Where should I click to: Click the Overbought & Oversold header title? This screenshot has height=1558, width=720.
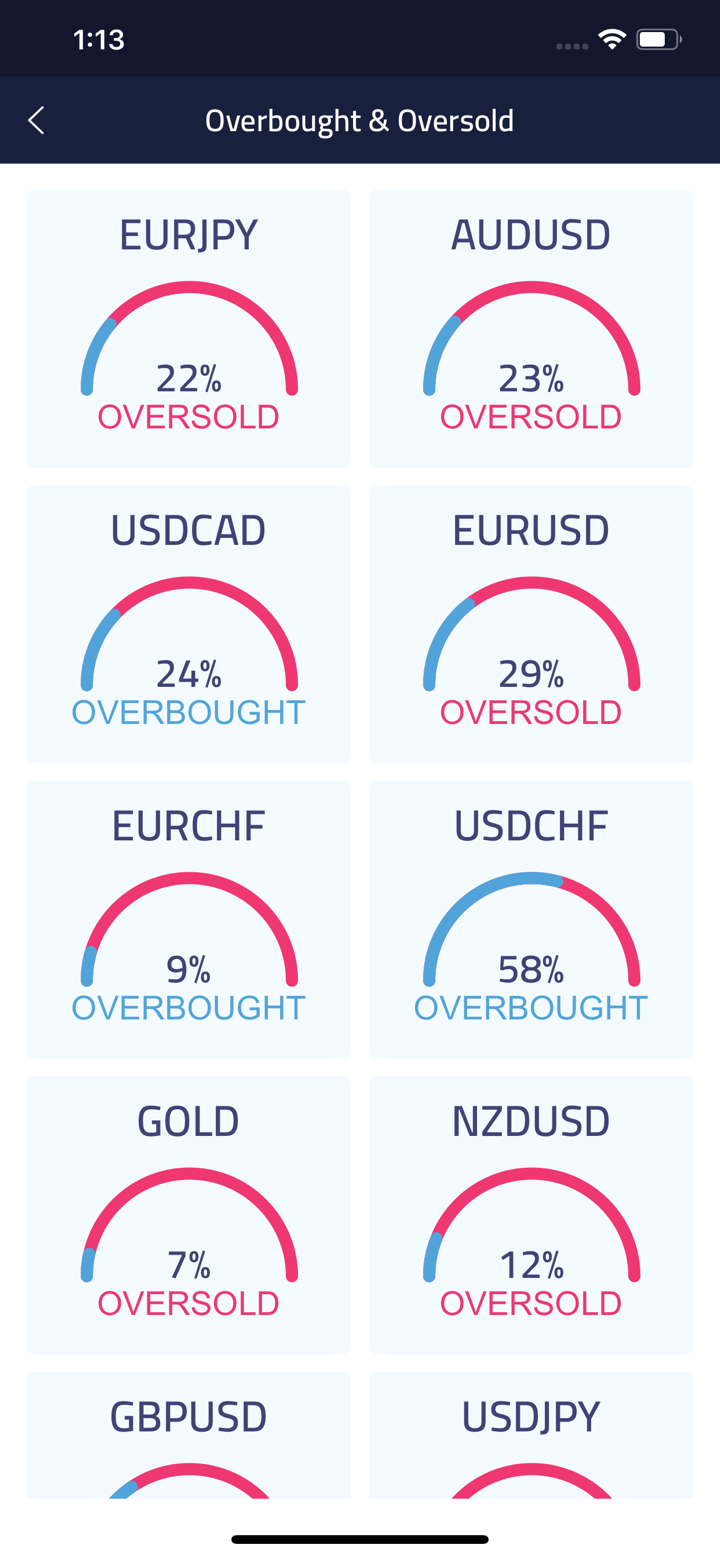tap(360, 121)
